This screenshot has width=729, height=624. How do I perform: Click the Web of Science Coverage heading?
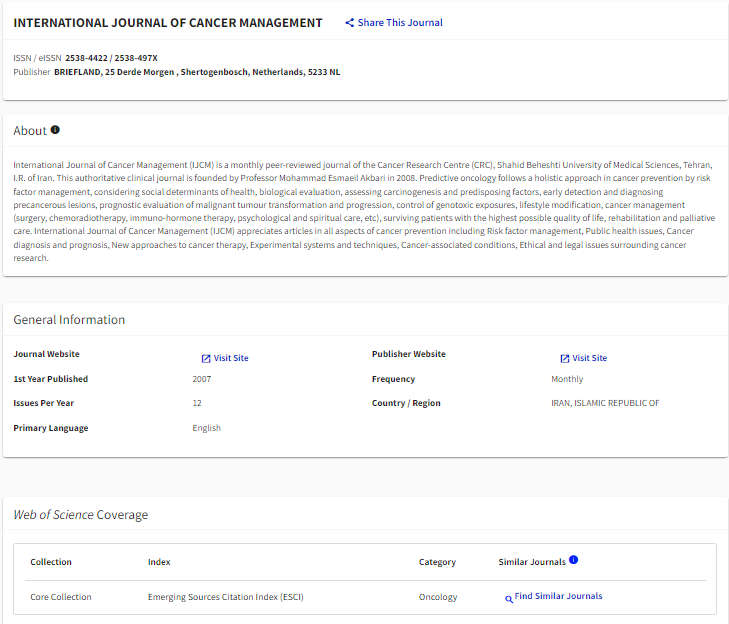(x=81, y=514)
